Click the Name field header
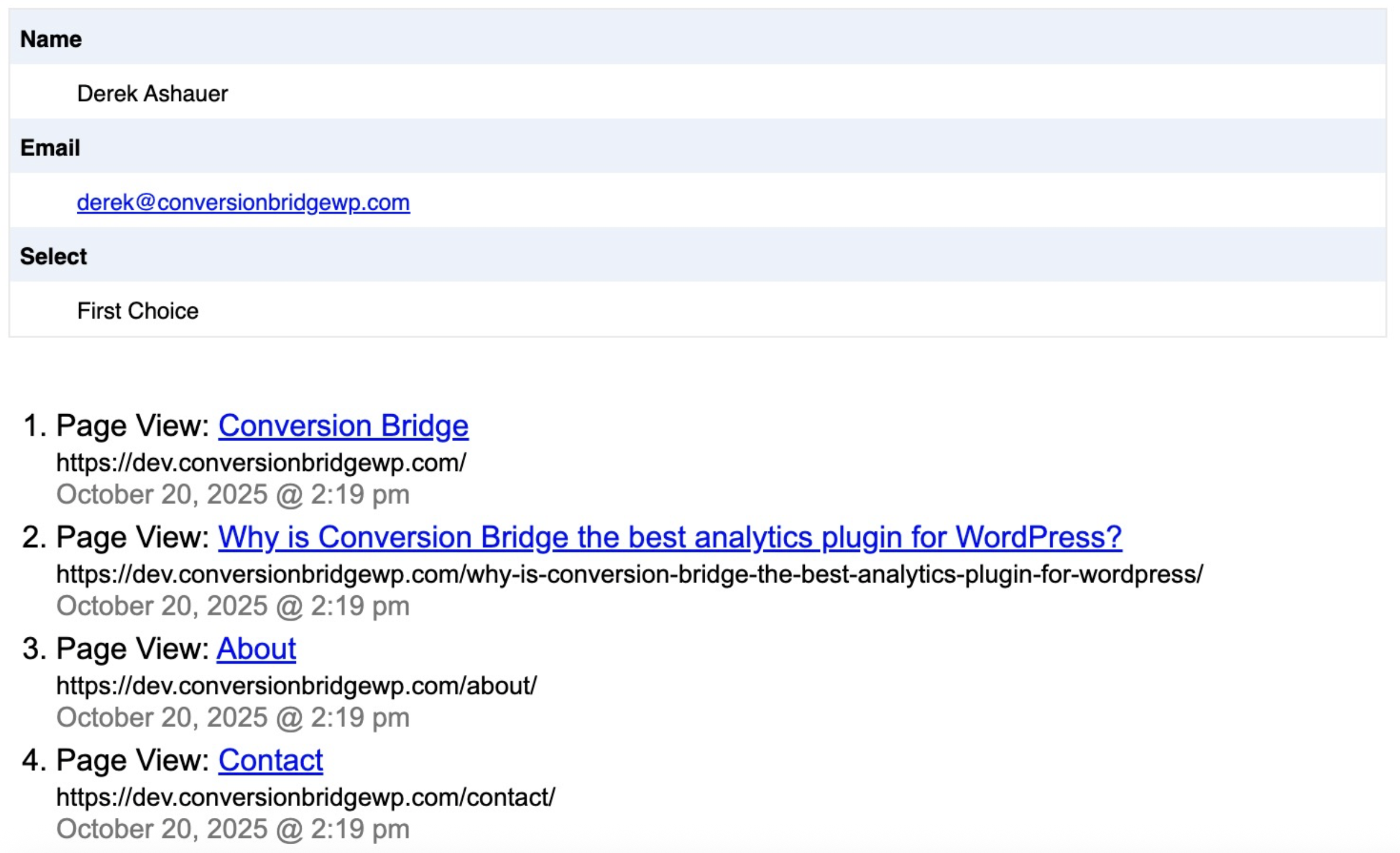This screenshot has height=853, width=1400. [x=51, y=39]
